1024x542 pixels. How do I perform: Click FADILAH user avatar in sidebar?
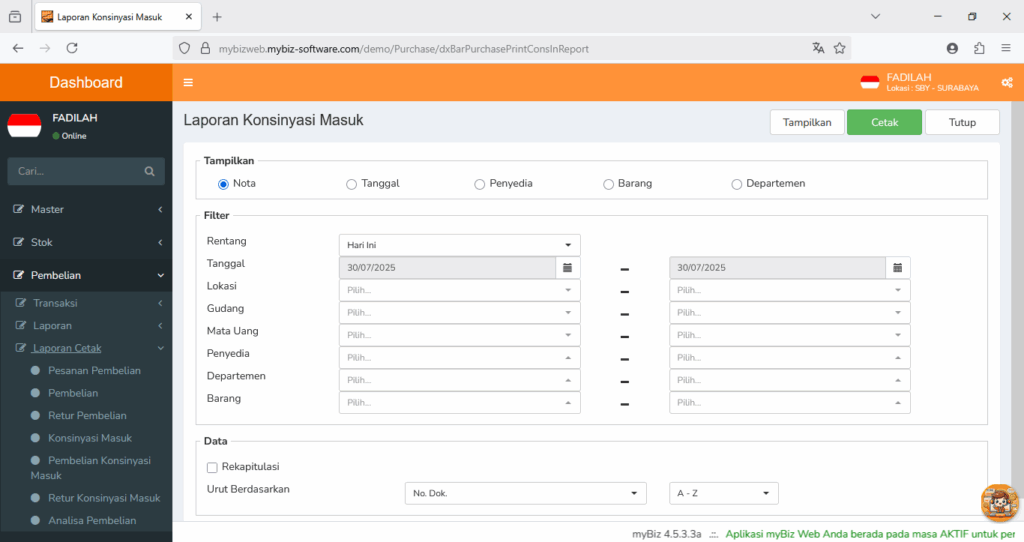(x=24, y=125)
